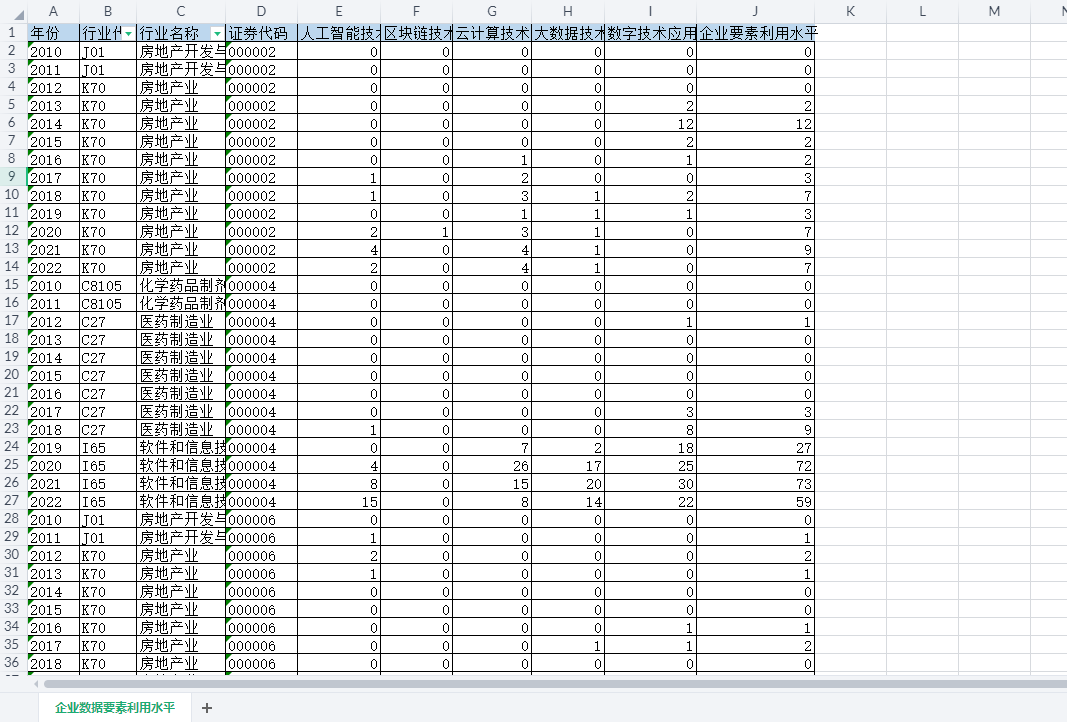Select cell J24 showing 27
Screen dimensions: 1067x722
coord(755,448)
